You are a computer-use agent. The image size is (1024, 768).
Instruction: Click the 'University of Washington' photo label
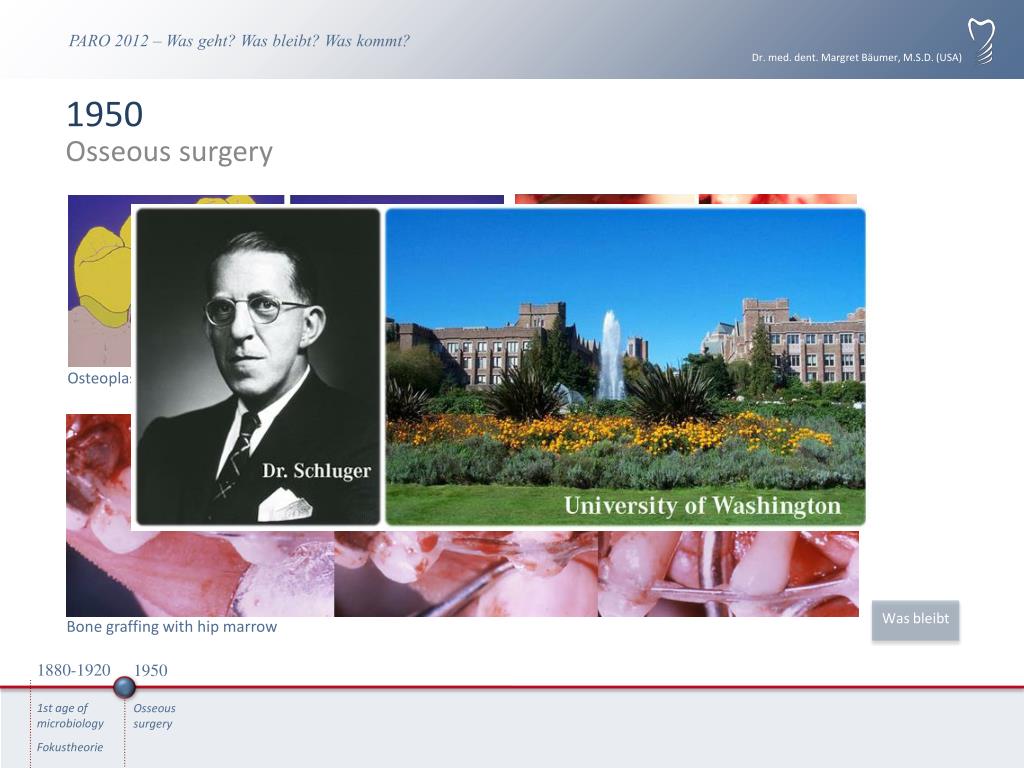702,505
